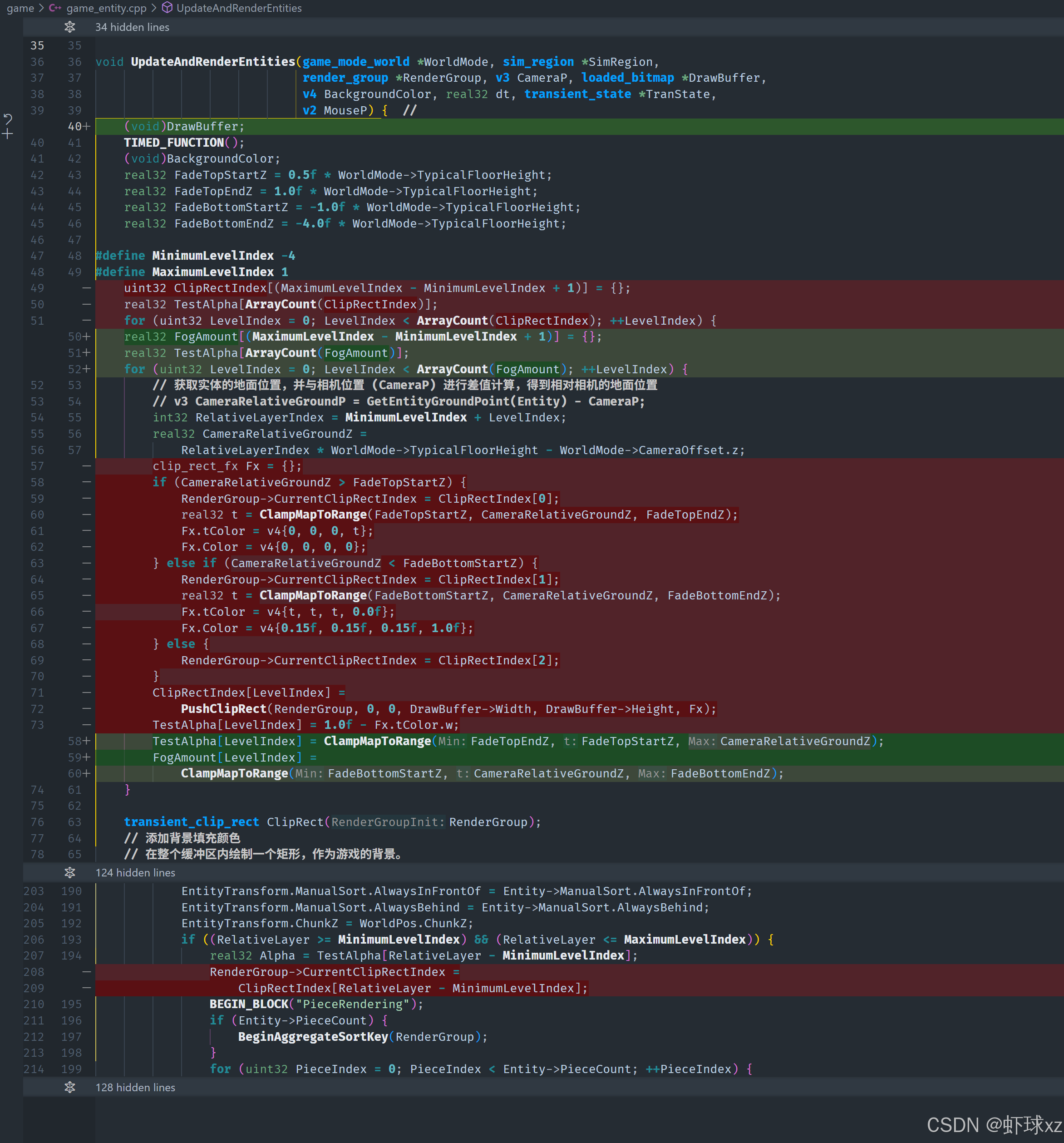
Task: Click the plus marker beside line 40
Action: point(86,127)
